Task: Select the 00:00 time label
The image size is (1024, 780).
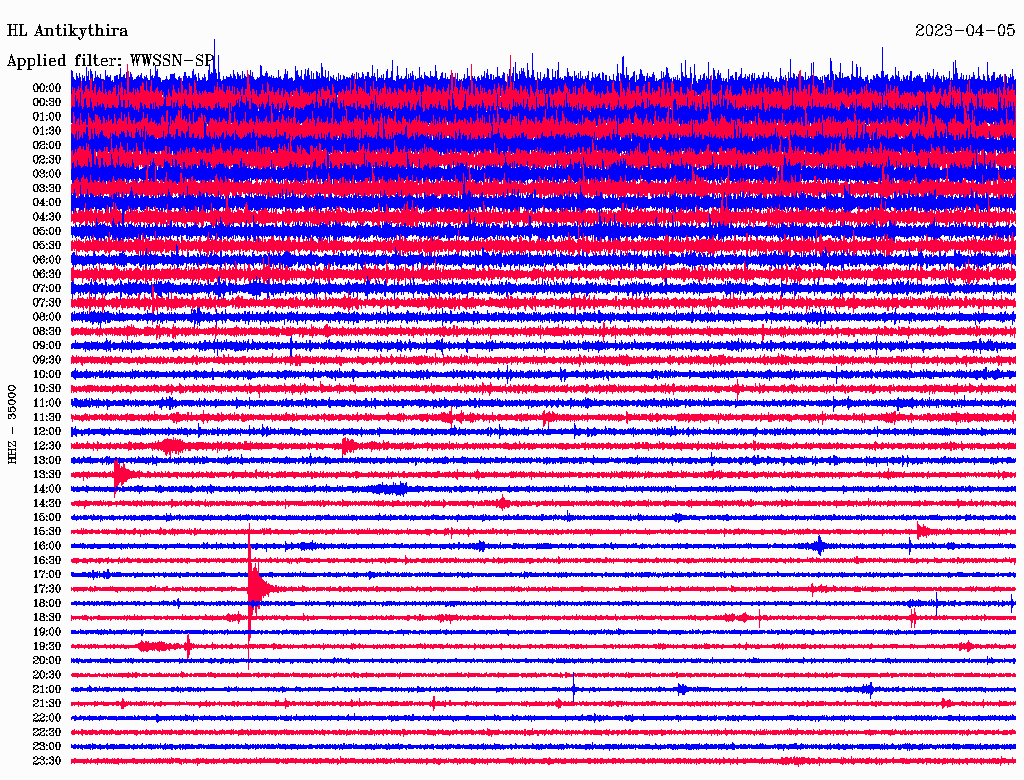Action: click(47, 88)
